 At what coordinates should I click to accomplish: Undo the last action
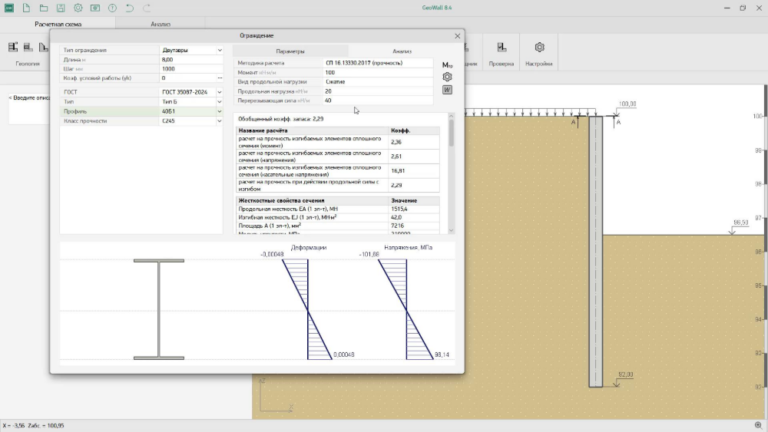129,8
